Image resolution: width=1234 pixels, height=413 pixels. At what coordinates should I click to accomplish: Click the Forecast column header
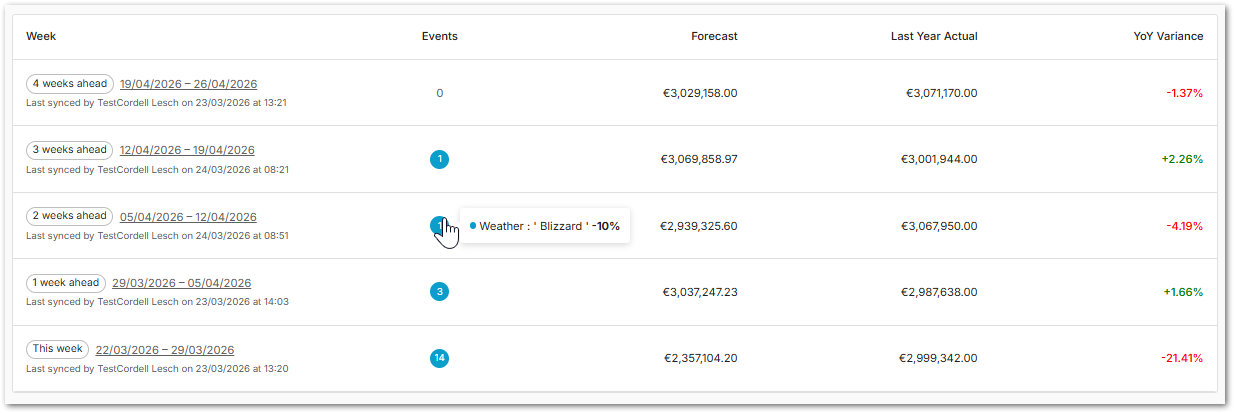point(714,36)
